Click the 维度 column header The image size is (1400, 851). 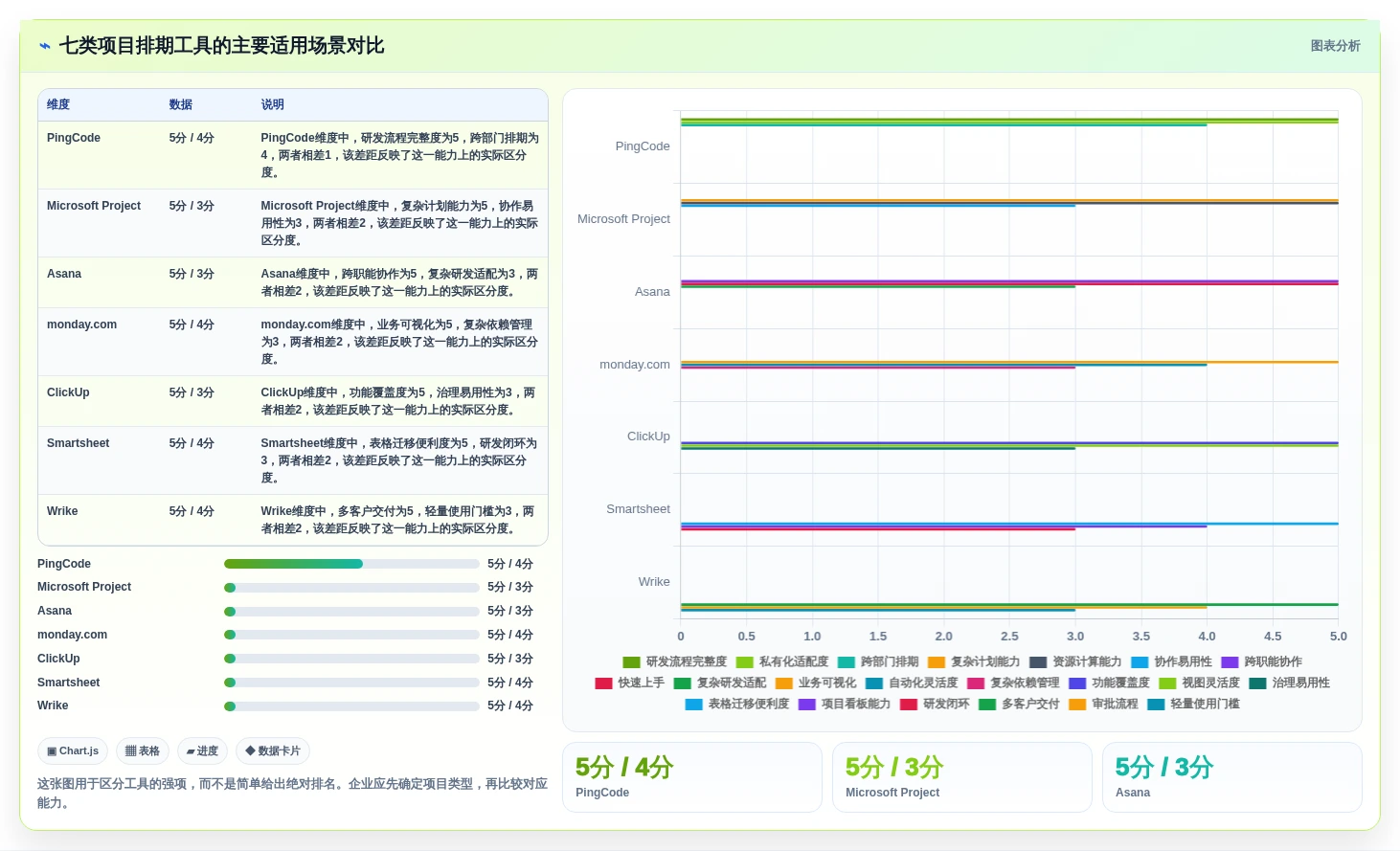point(58,105)
